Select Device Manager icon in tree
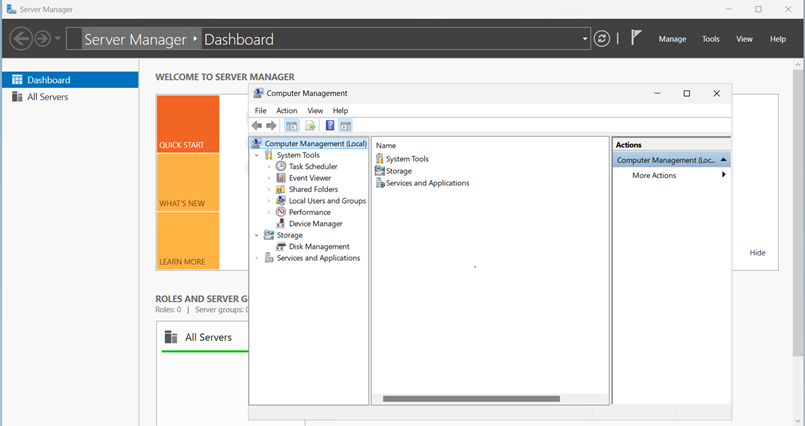Screen dimensions: 805x426 click(281, 224)
